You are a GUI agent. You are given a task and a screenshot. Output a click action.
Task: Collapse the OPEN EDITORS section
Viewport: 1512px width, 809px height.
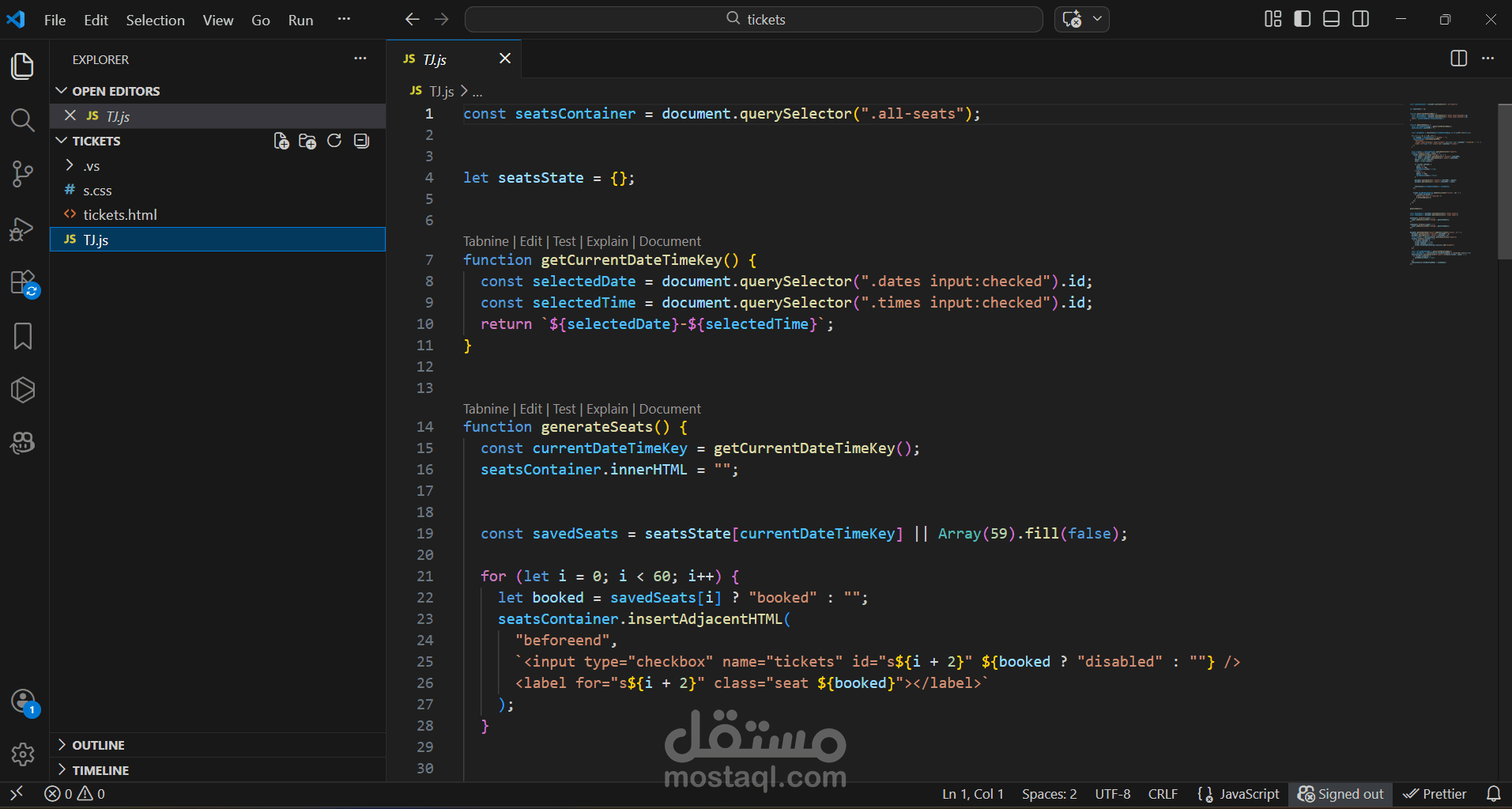(x=62, y=91)
